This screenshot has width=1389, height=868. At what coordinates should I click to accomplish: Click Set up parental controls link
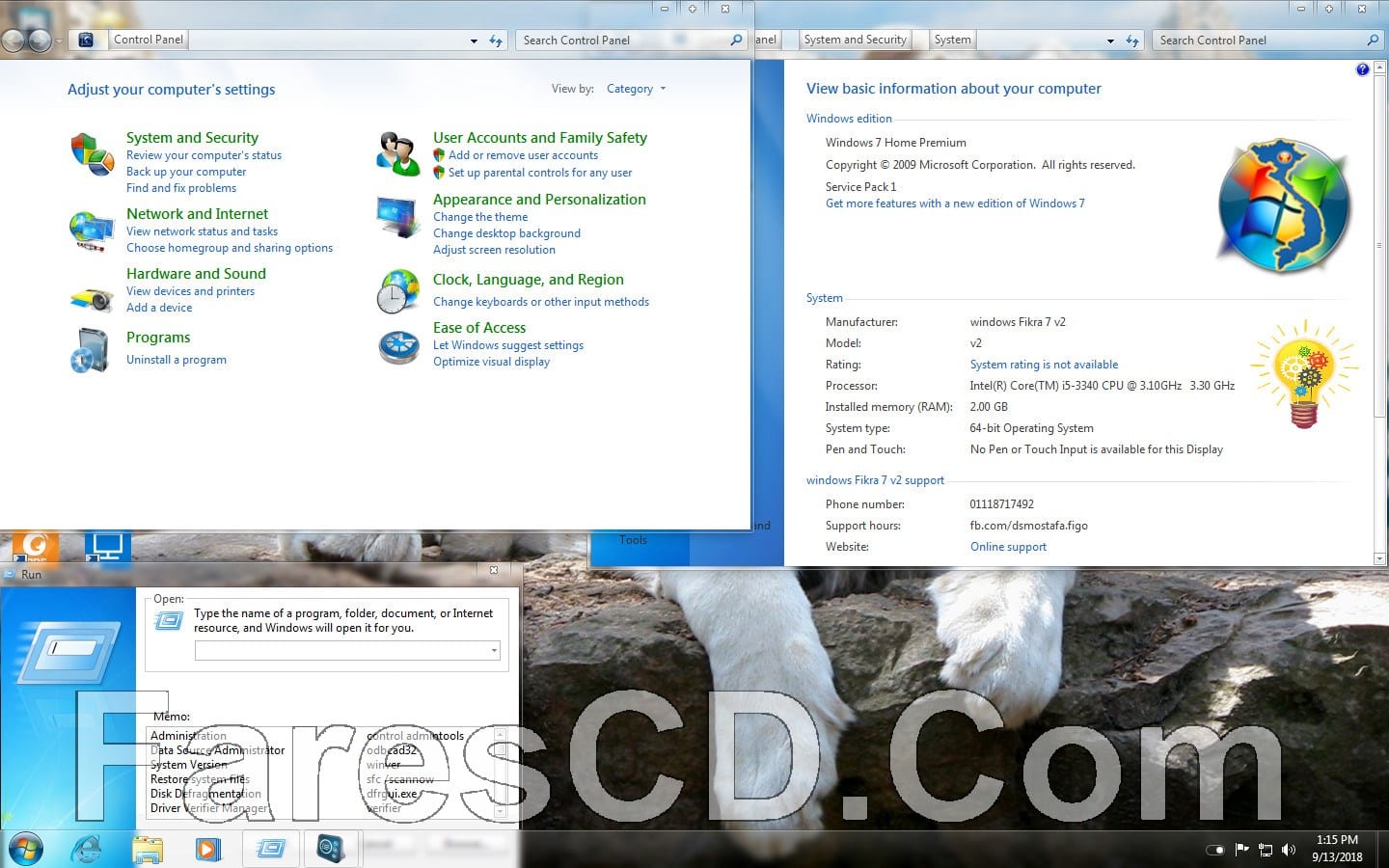(540, 173)
